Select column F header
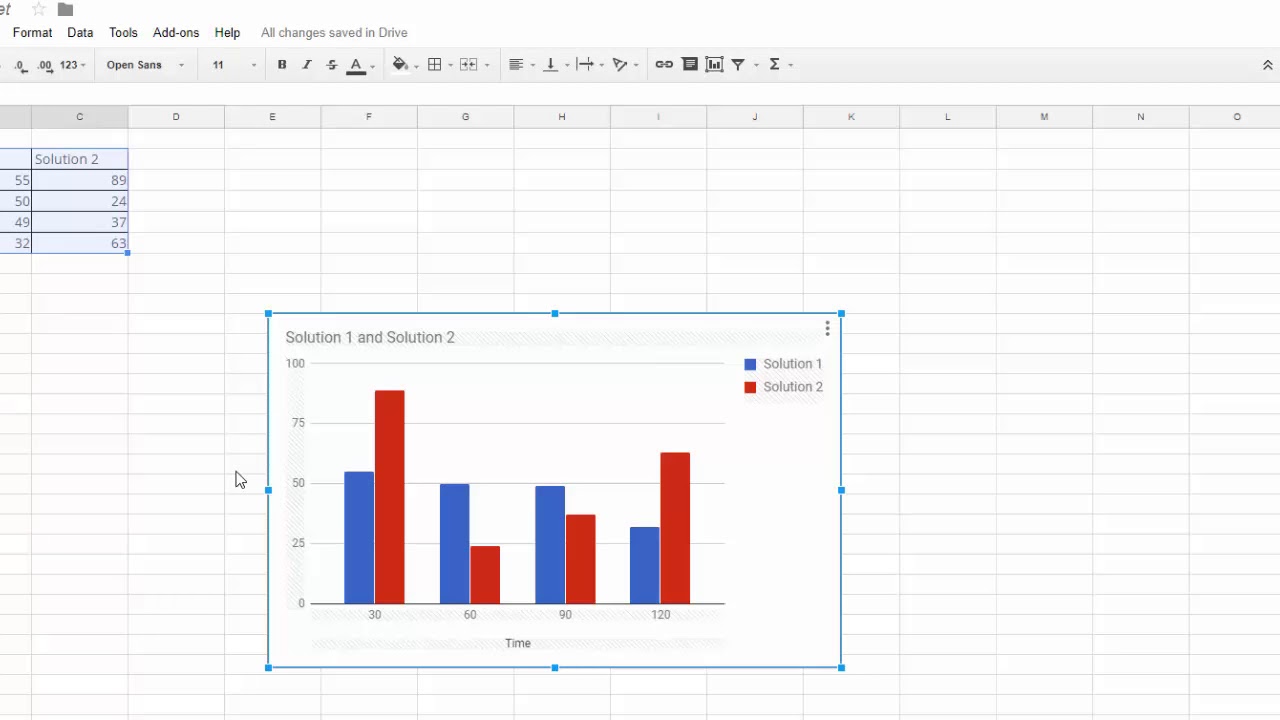 click(x=369, y=117)
